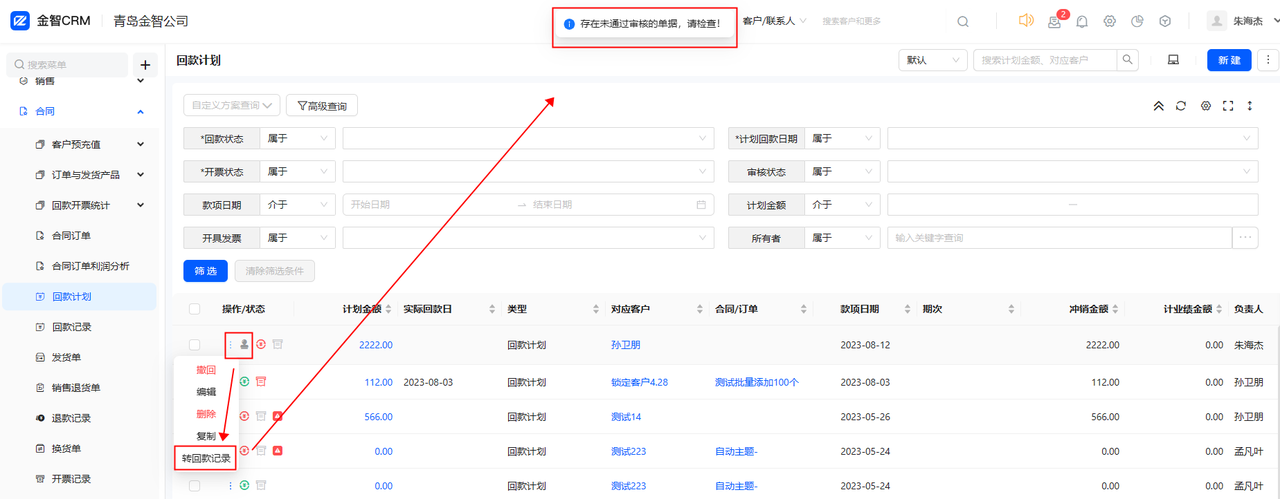Open the inbox icon with badge 2
Viewport: 1280px width, 499px height.
tap(1055, 21)
